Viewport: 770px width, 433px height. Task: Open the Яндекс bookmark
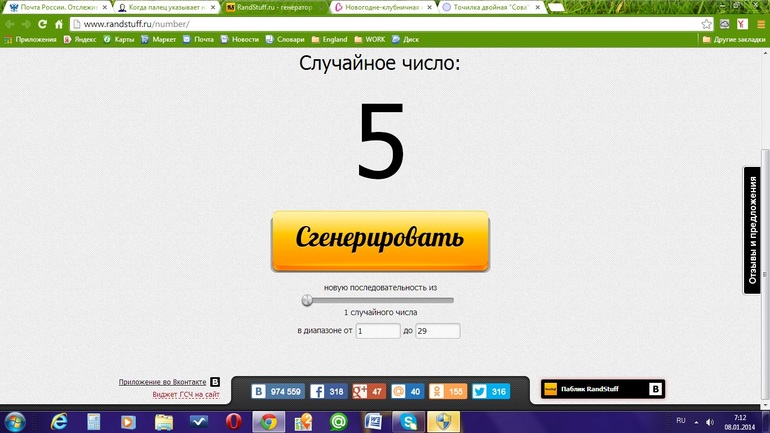click(80, 39)
